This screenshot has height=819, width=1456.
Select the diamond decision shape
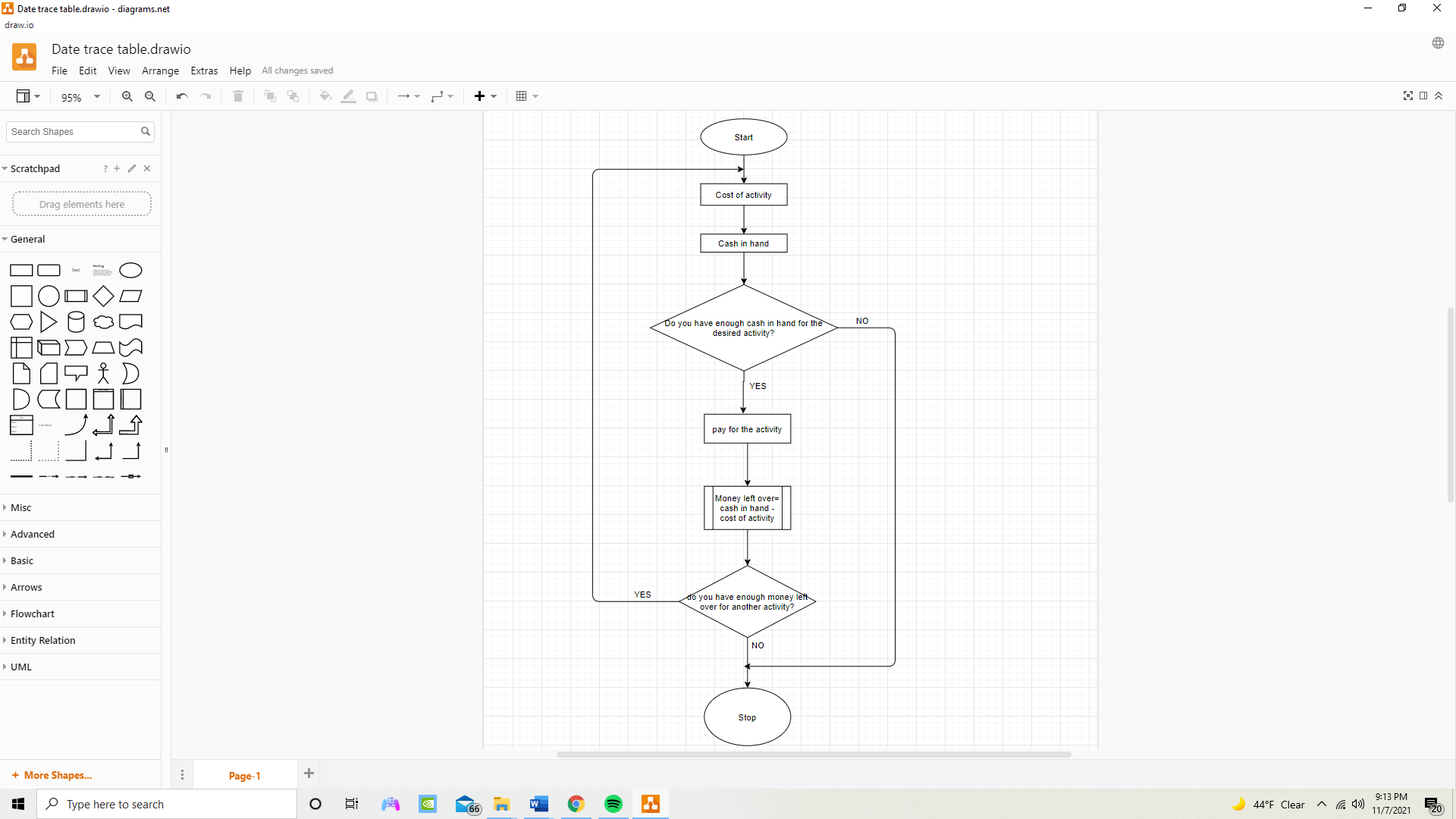coord(103,296)
